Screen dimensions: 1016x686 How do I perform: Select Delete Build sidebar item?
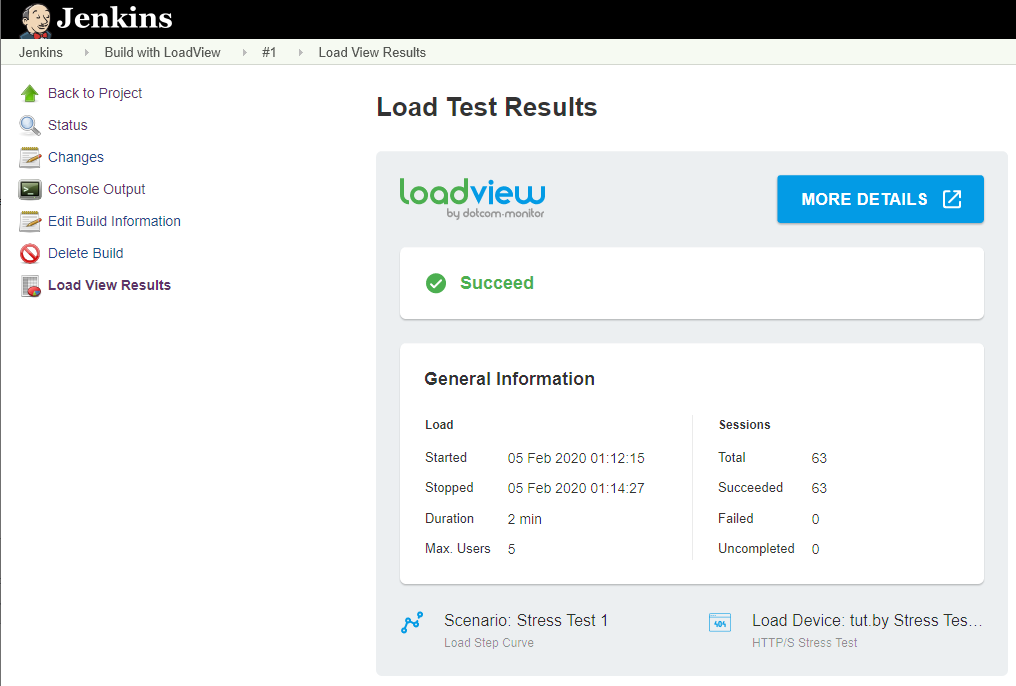point(86,253)
